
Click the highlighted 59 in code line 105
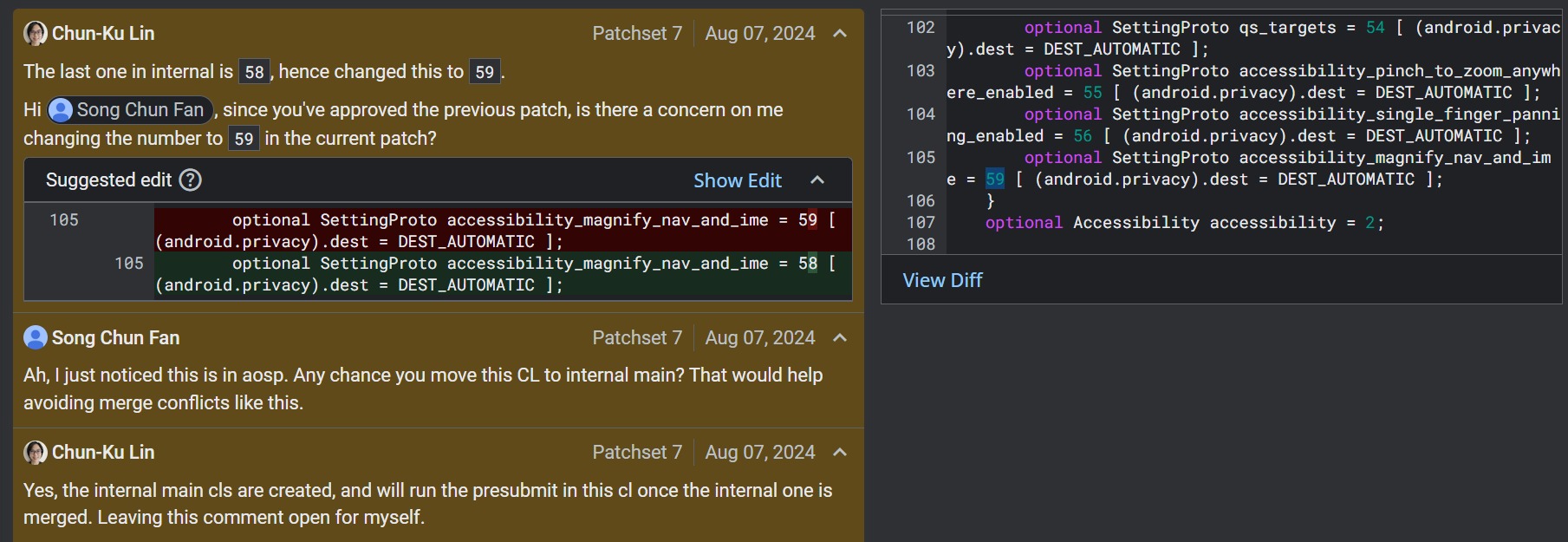tap(994, 180)
